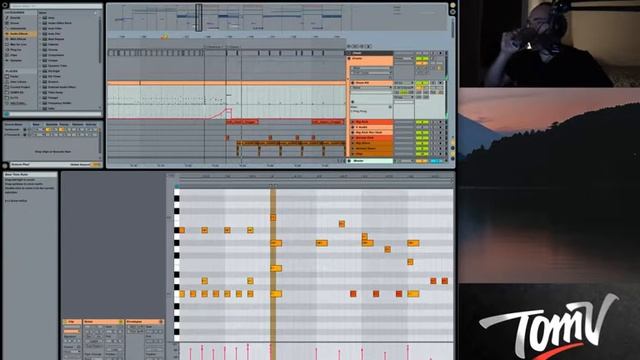The width and height of the screenshot is (640, 360).
Task: Select the Frequency Shifter device
Action: (x=60, y=103)
